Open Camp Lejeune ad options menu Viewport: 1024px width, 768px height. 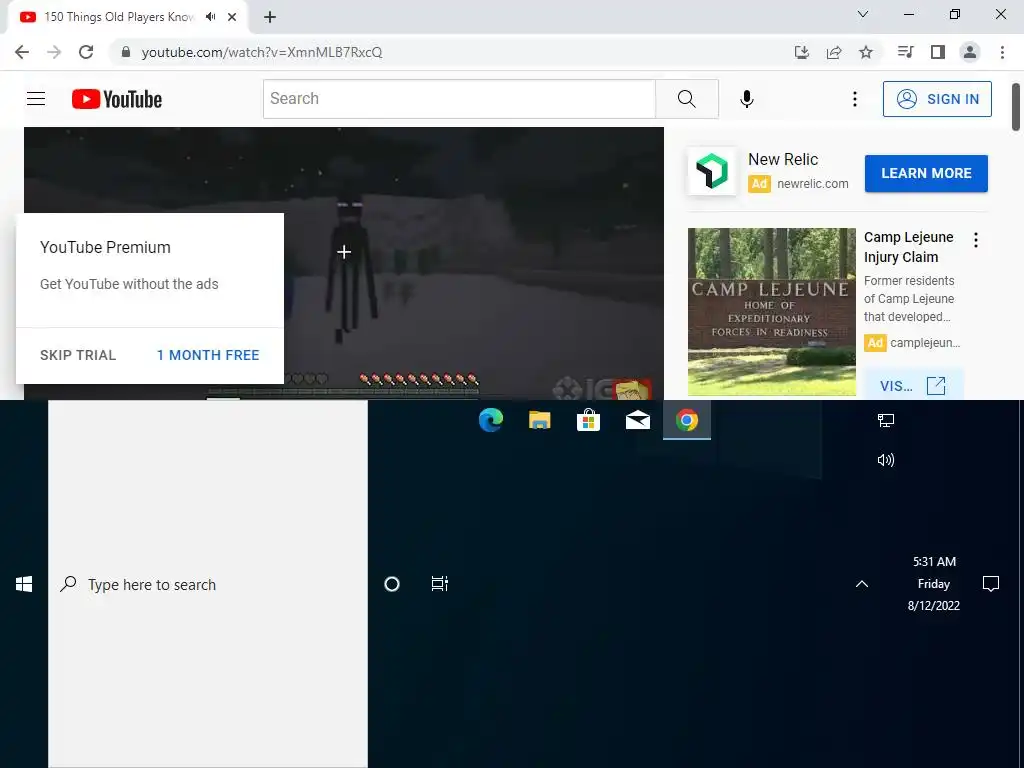pyautogui.click(x=976, y=240)
